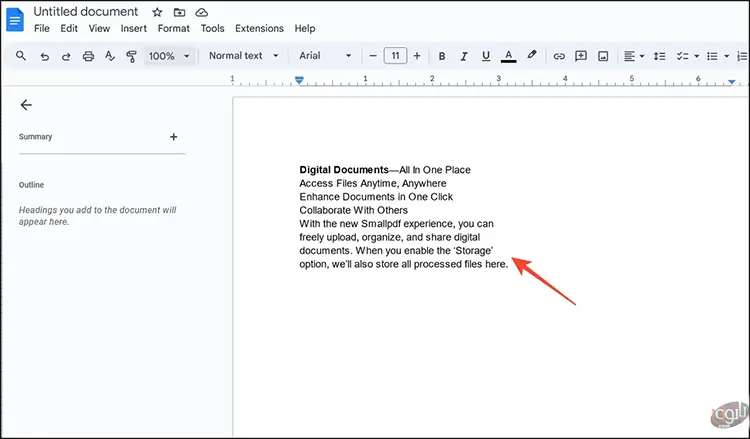Insert an image
The image size is (750, 439).
603,56
